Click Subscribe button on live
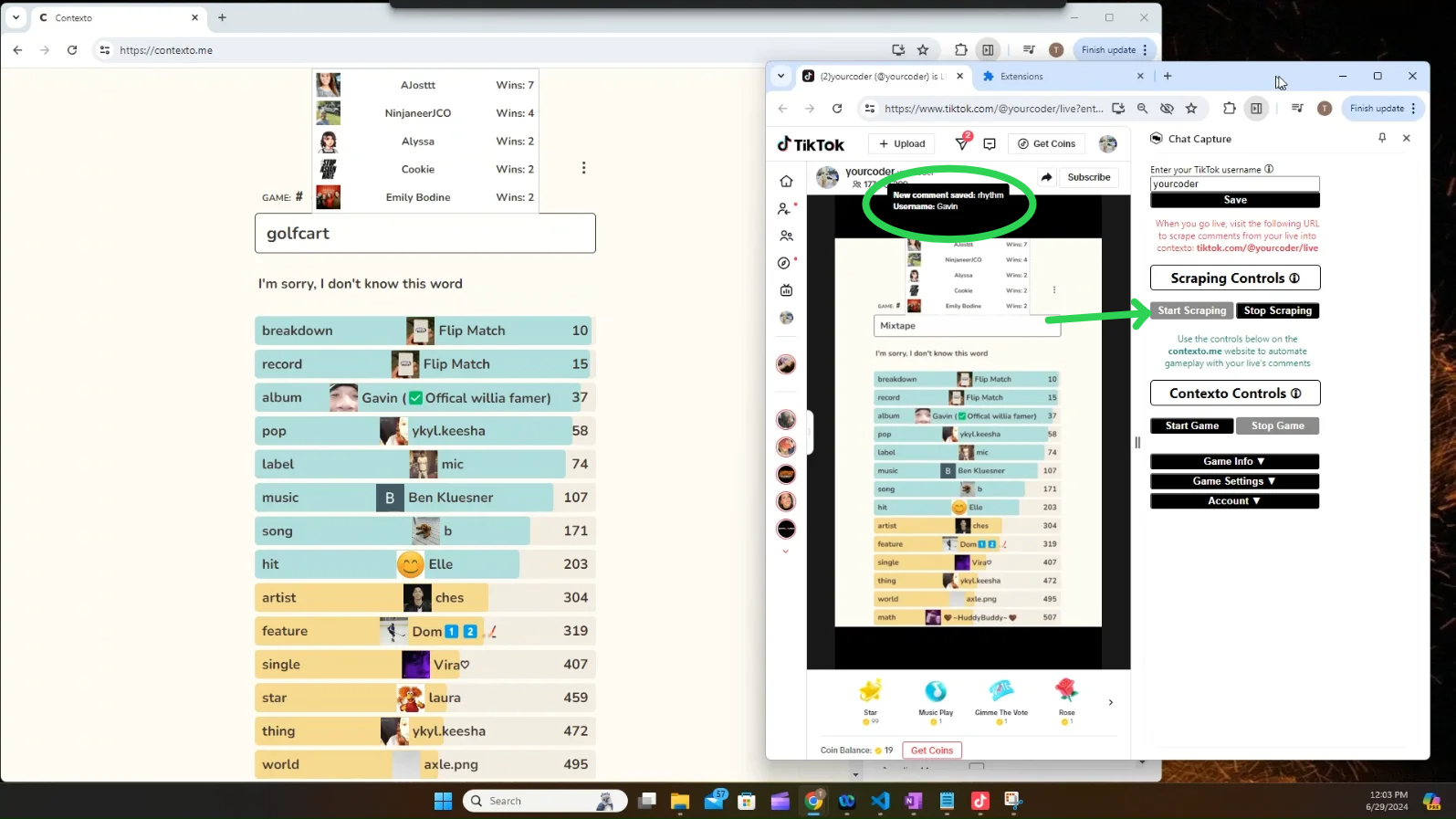This screenshot has width=1456, height=819. pyautogui.click(x=1089, y=177)
